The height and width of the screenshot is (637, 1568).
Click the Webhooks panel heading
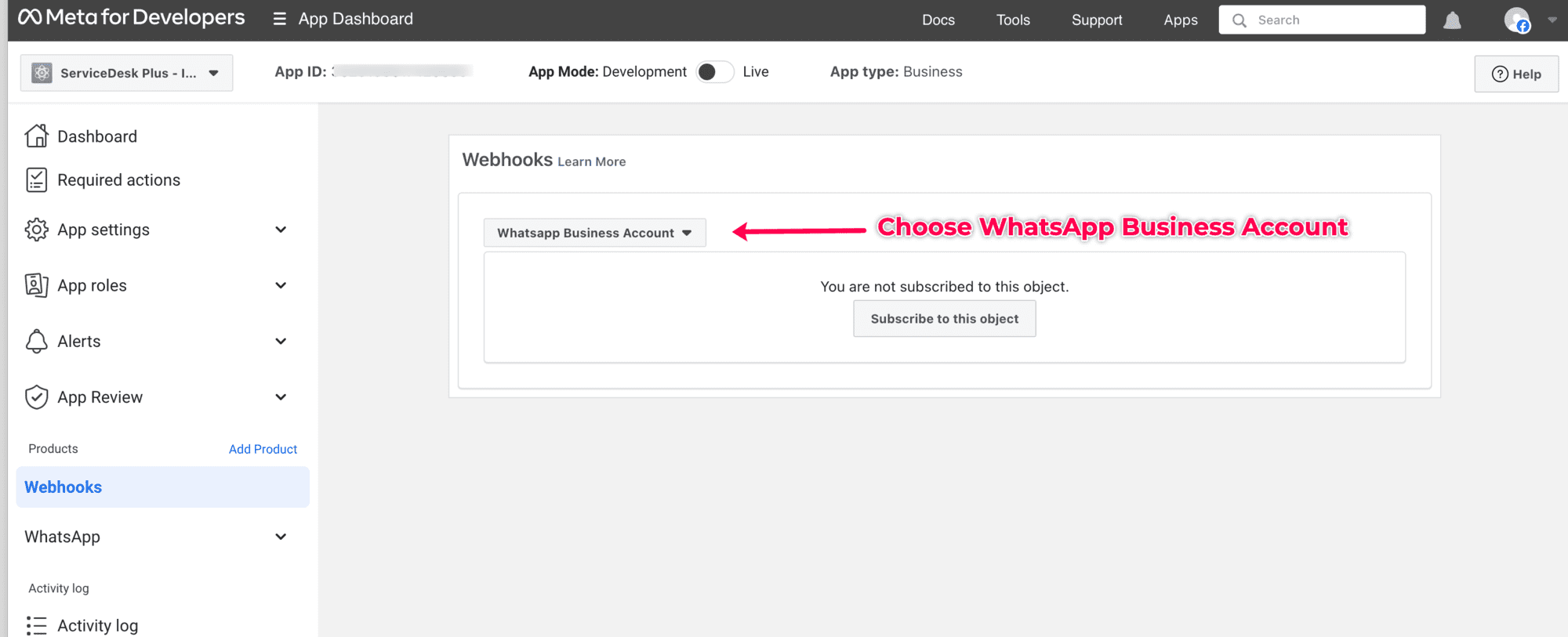507,160
